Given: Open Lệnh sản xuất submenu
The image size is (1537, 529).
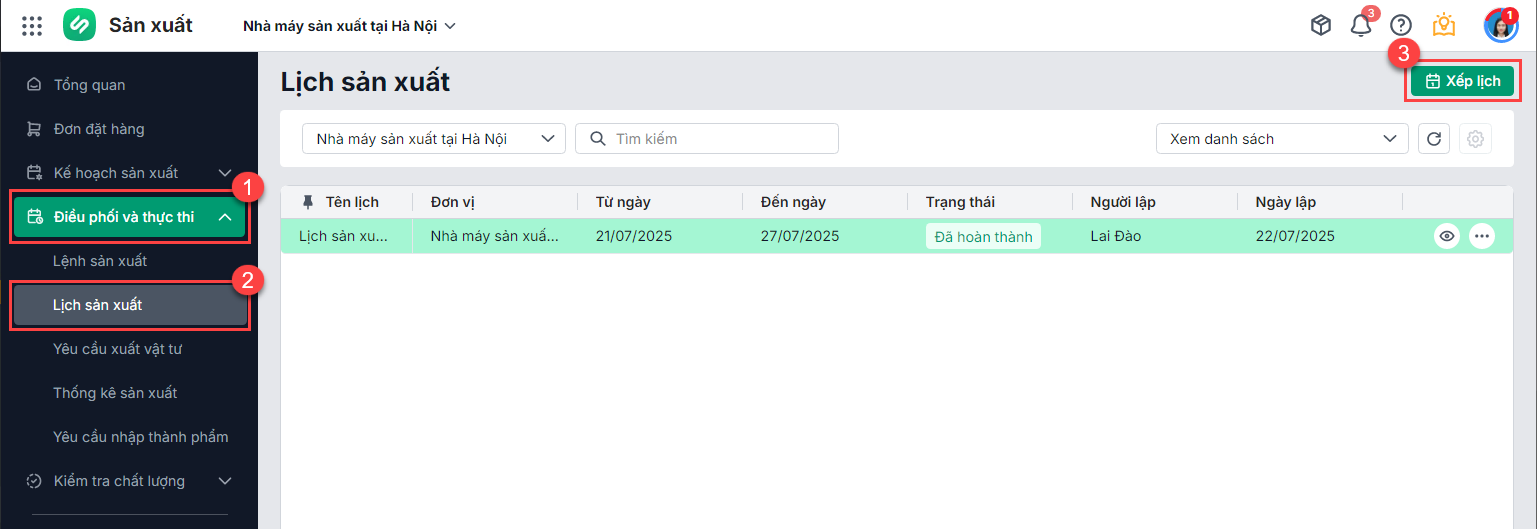Looking at the screenshot, I should click(x=129, y=261).
